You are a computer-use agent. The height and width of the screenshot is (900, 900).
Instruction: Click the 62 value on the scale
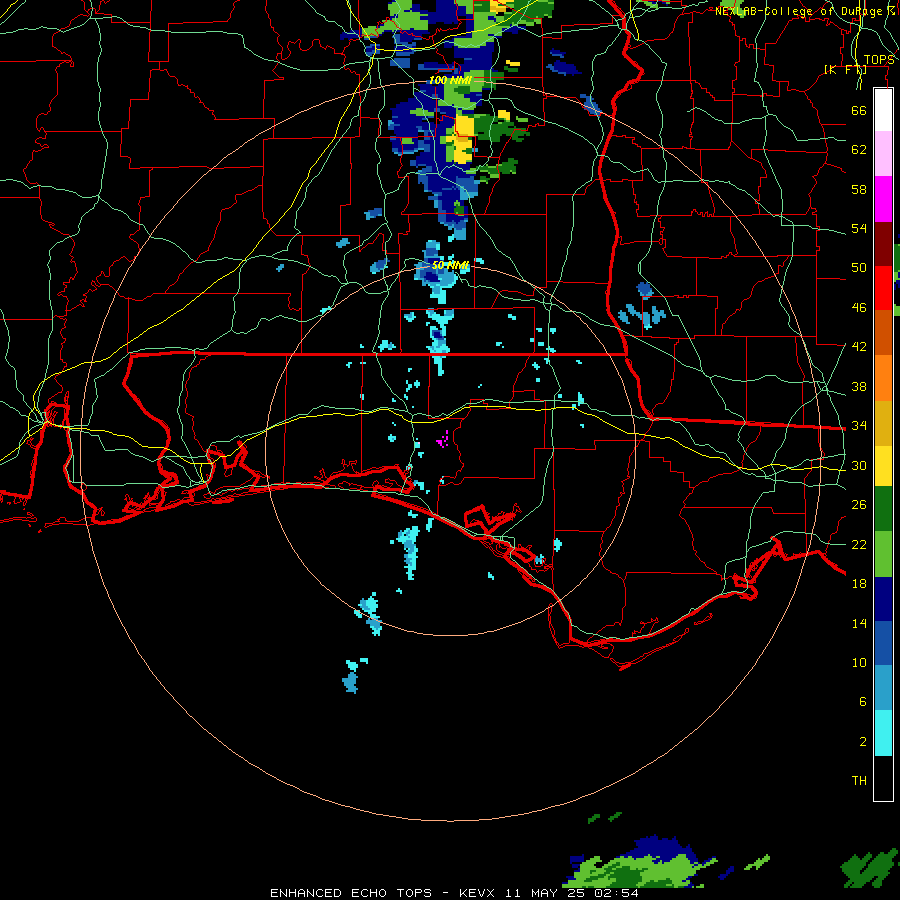click(859, 150)
